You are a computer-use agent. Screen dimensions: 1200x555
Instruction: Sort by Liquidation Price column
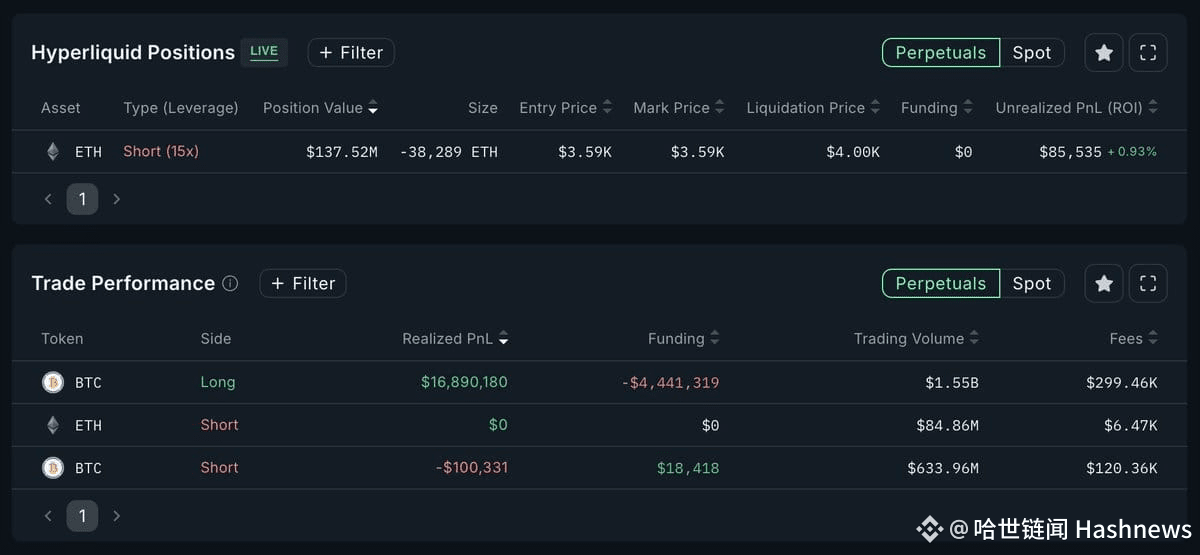[813, 108]
